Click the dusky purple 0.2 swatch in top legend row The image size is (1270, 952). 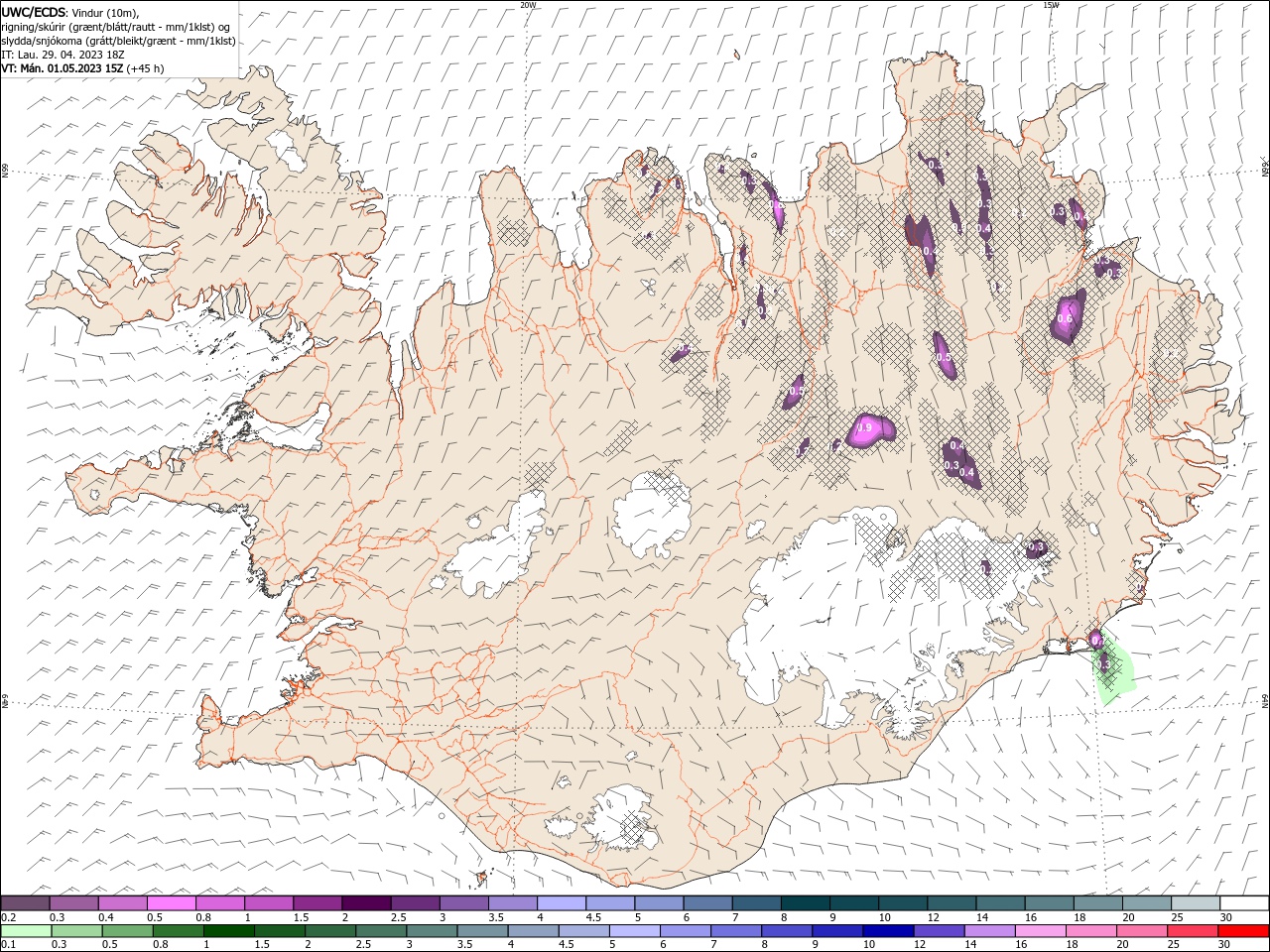[x=26, y=902]
